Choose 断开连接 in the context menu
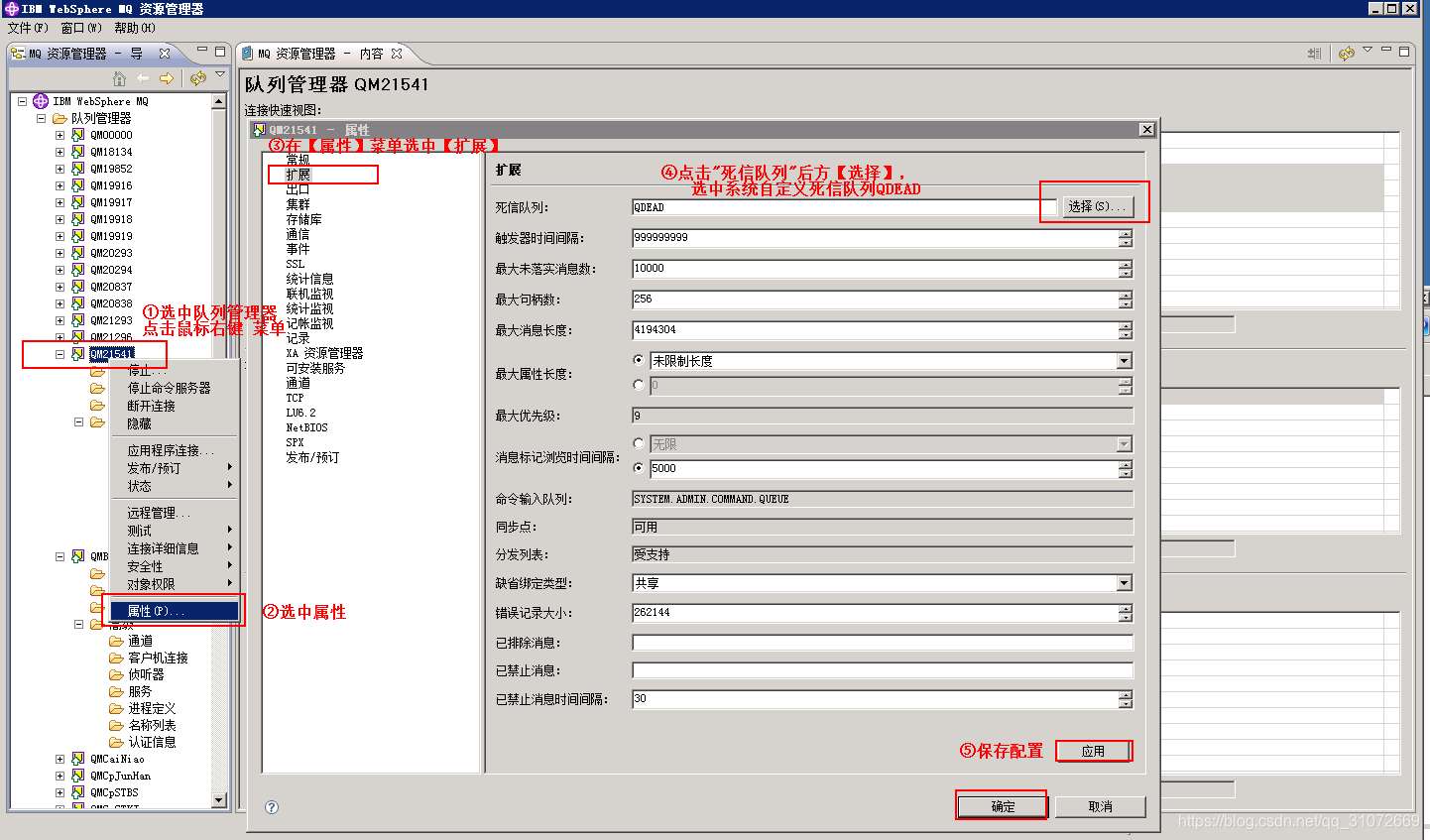This screenshot has height=840, width=1430. pos(175,406)
